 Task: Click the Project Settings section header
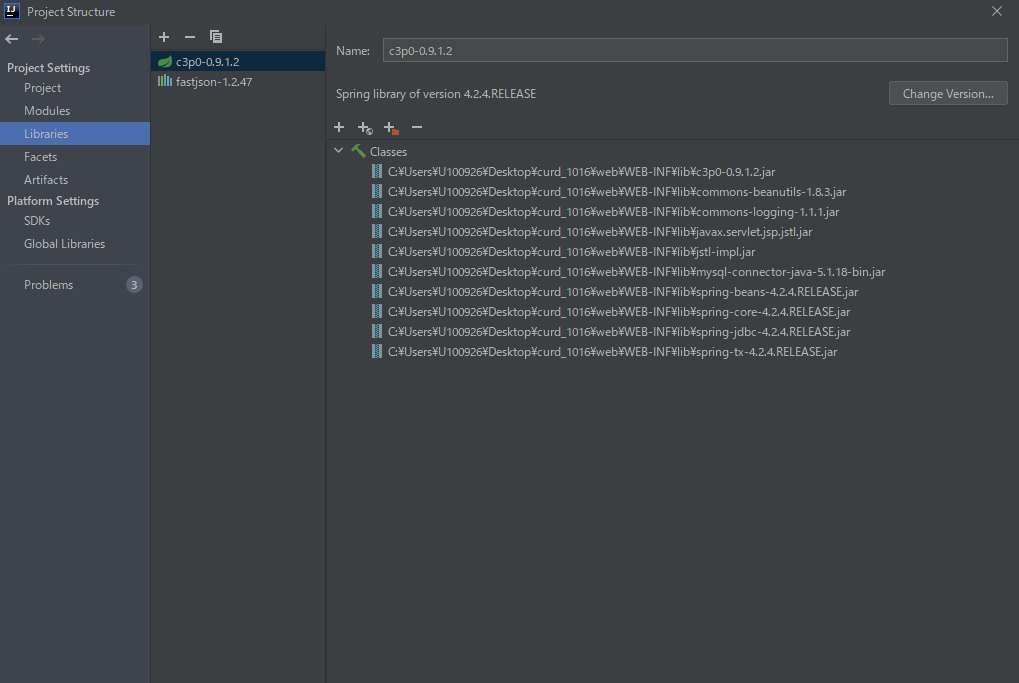pos(49,68)
